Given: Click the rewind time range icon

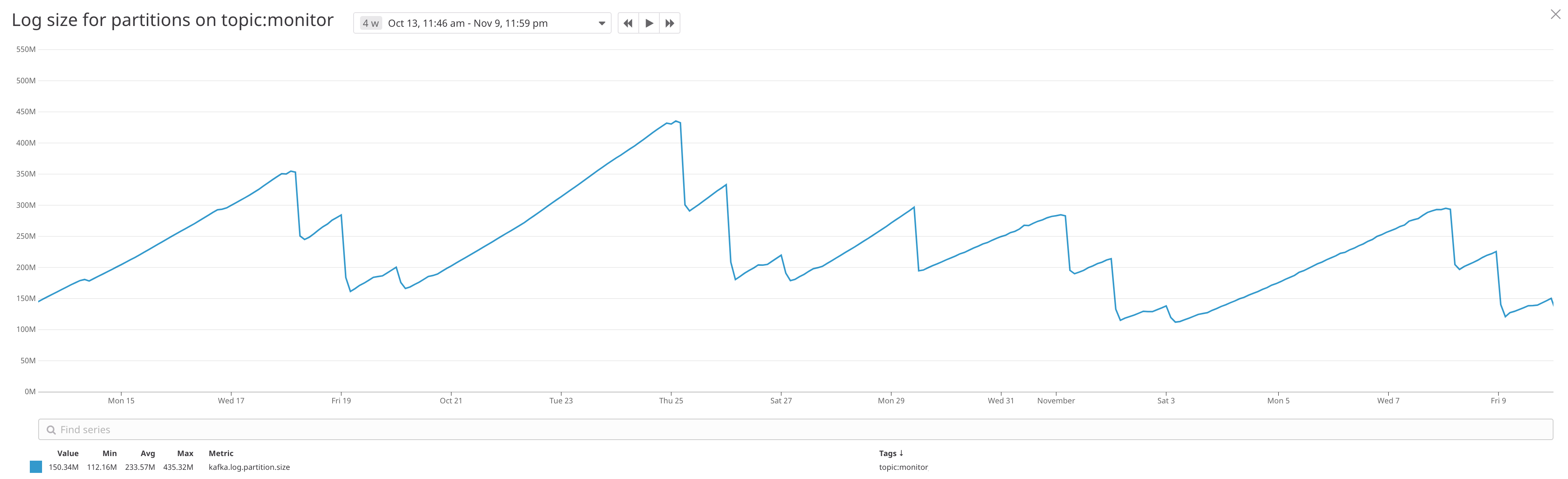Looking at the screenshot, I should (x=628, y=23).
